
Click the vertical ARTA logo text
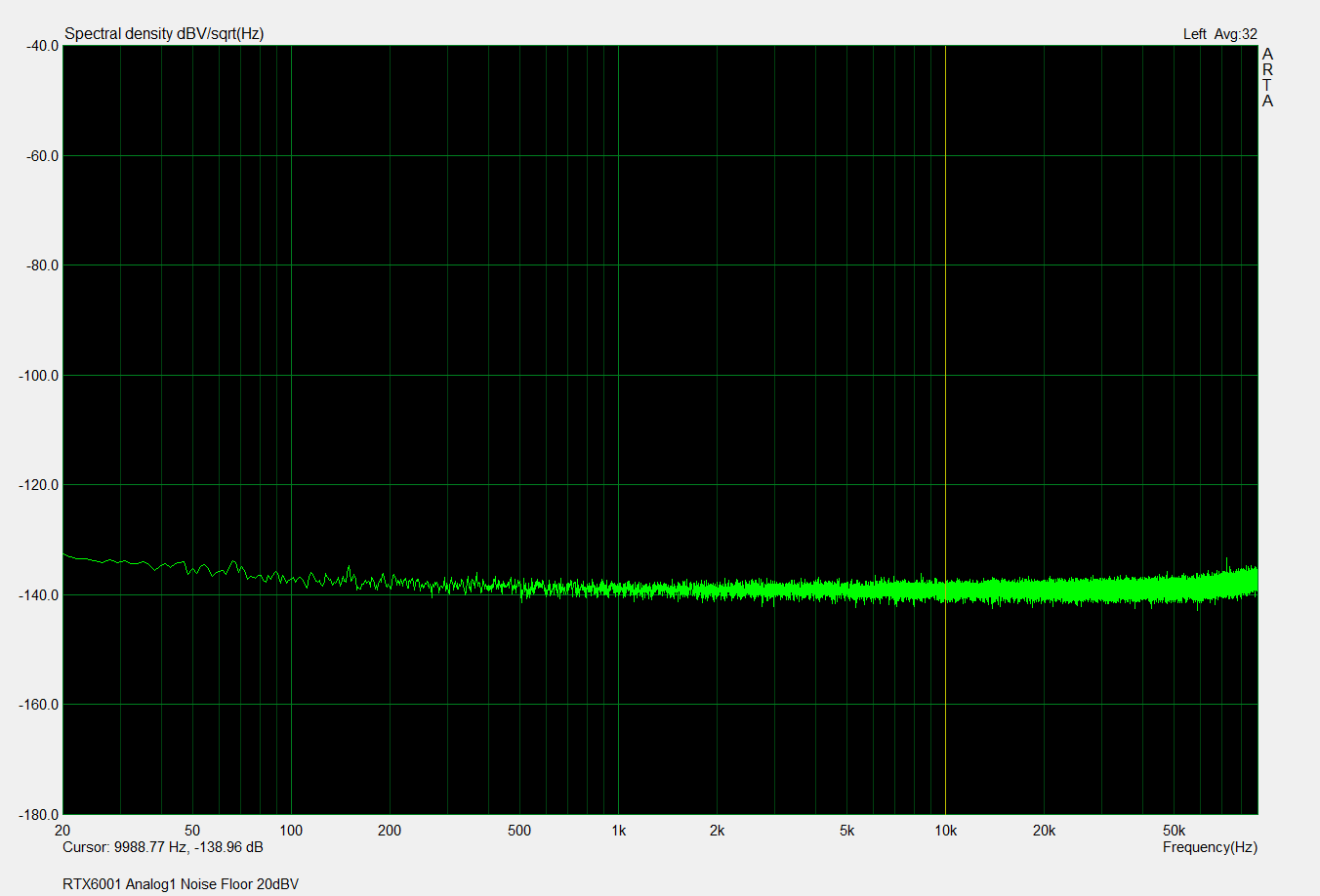(1267, 77)
